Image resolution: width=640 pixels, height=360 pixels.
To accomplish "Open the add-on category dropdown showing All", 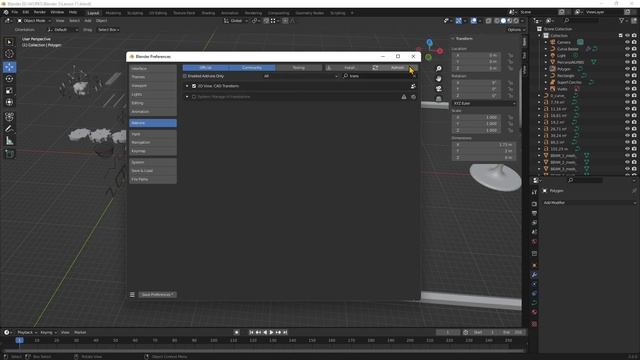I will [x=300, y=76].
